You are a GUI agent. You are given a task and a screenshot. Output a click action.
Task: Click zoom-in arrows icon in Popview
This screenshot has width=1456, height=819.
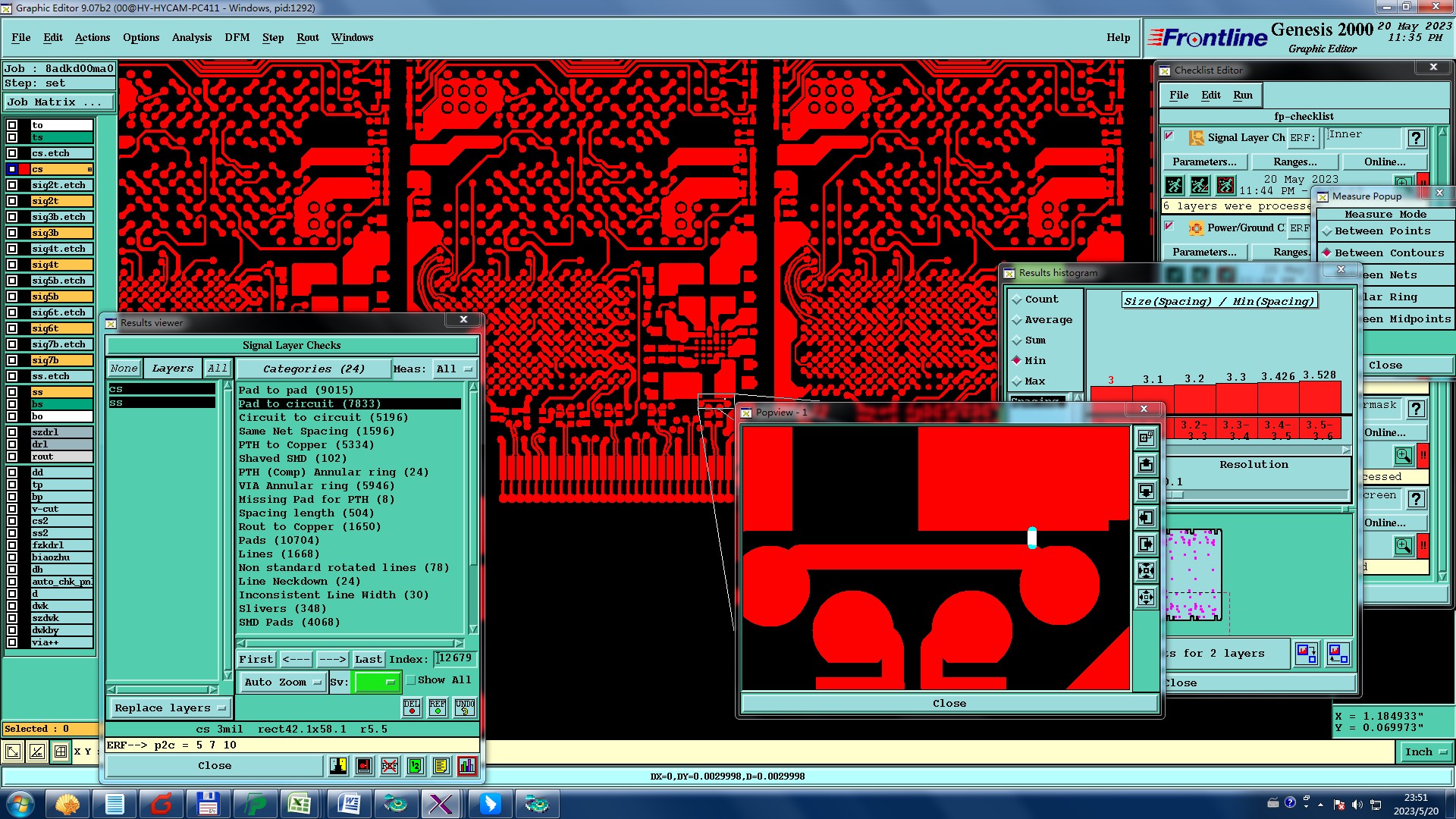point(1146,570)
